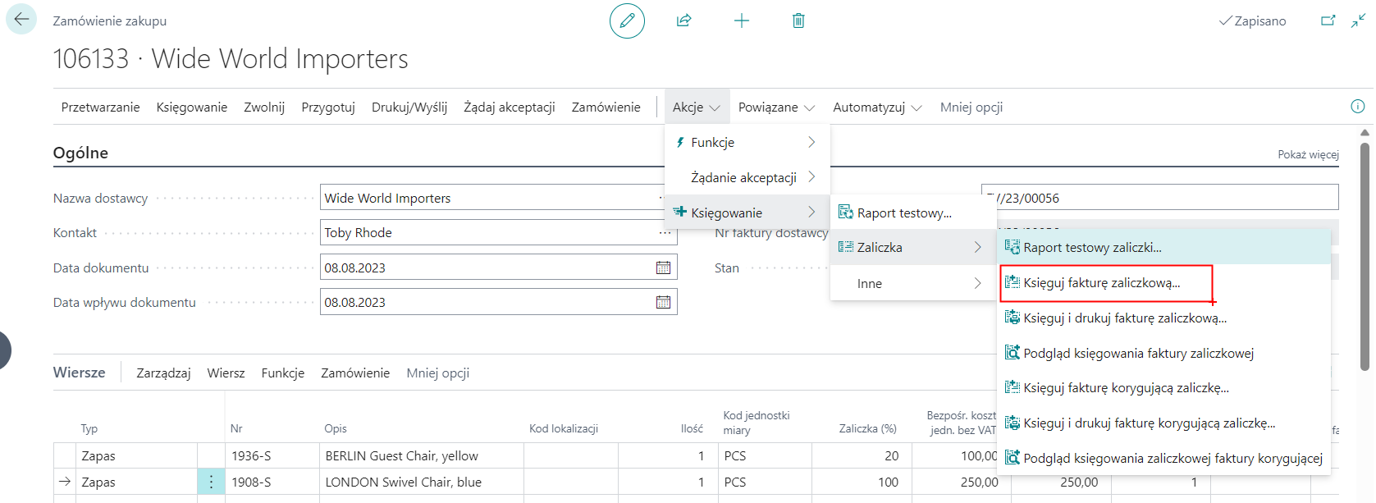The height and width of the screenshot is (503, 1376).
Task: Open calendar for Data dokumentu
Action: click(663, 268)
